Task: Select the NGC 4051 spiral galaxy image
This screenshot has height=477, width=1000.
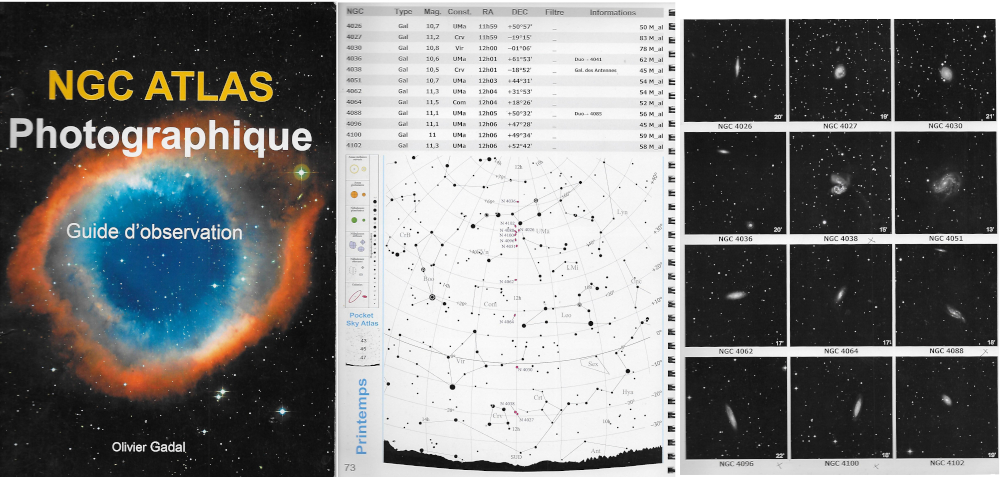Action: point(945,182)
